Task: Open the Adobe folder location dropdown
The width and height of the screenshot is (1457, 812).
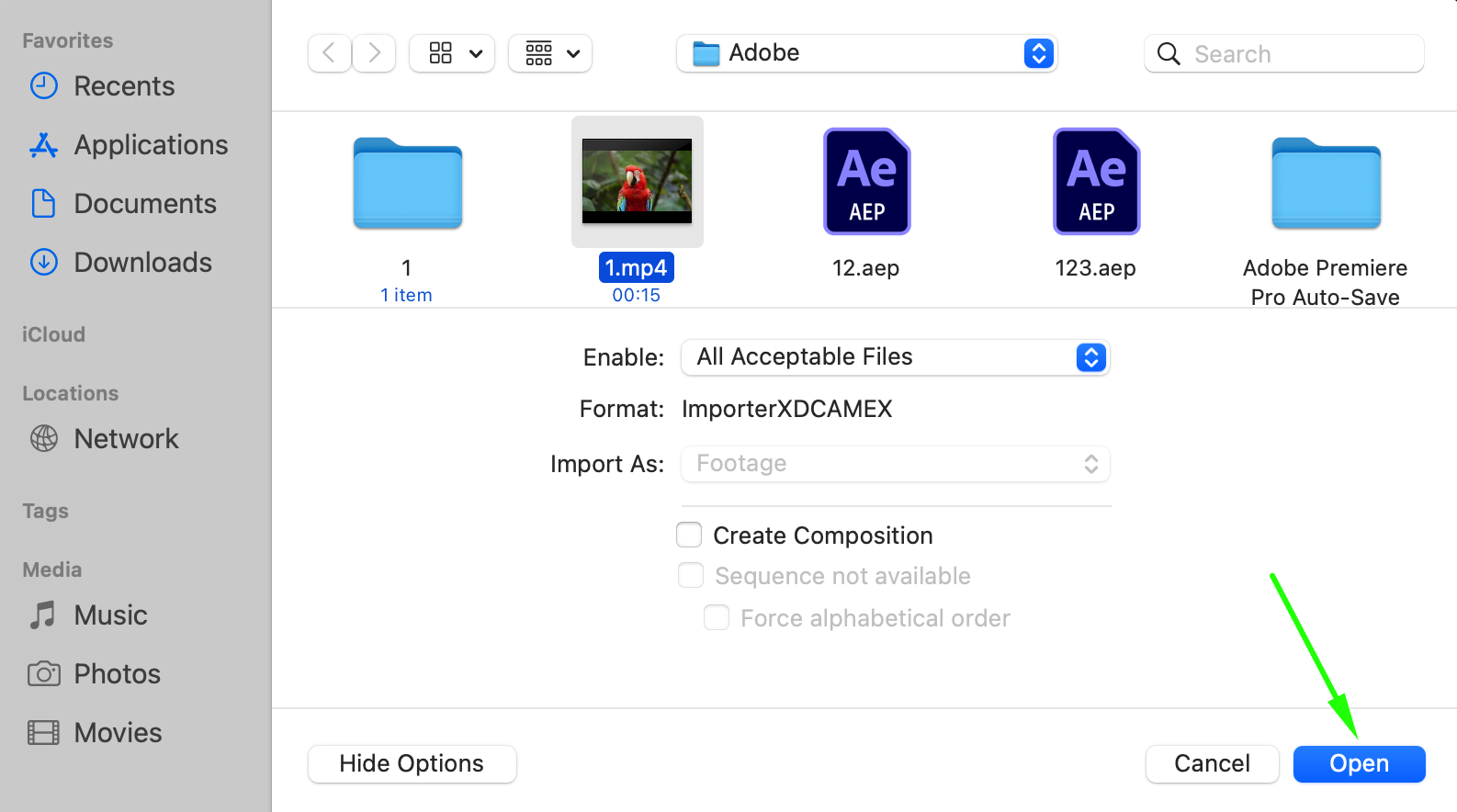Action: pos(866,53)
